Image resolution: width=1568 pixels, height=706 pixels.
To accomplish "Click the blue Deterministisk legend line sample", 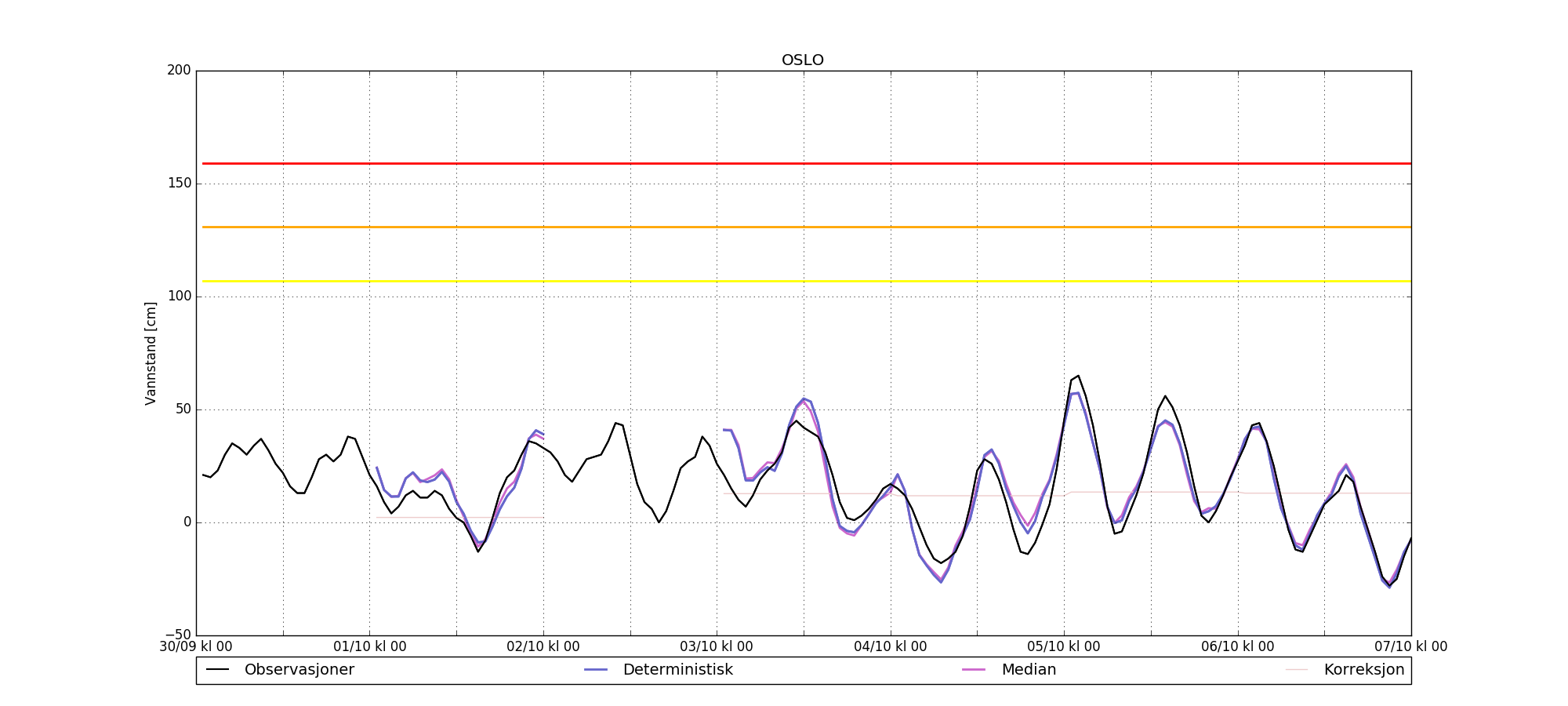I will (x=596, y=670).
